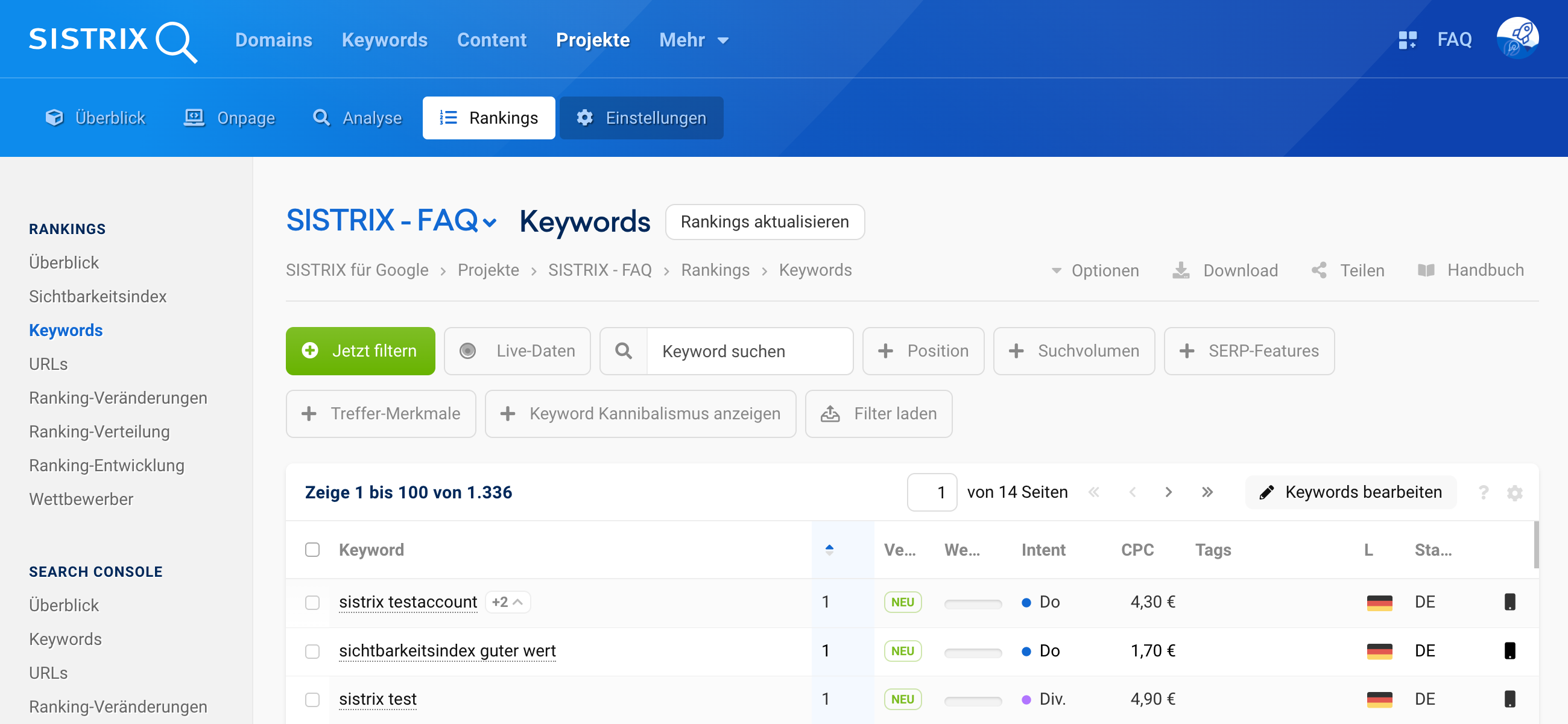Click the Download icon button

tap(1181, 270)
